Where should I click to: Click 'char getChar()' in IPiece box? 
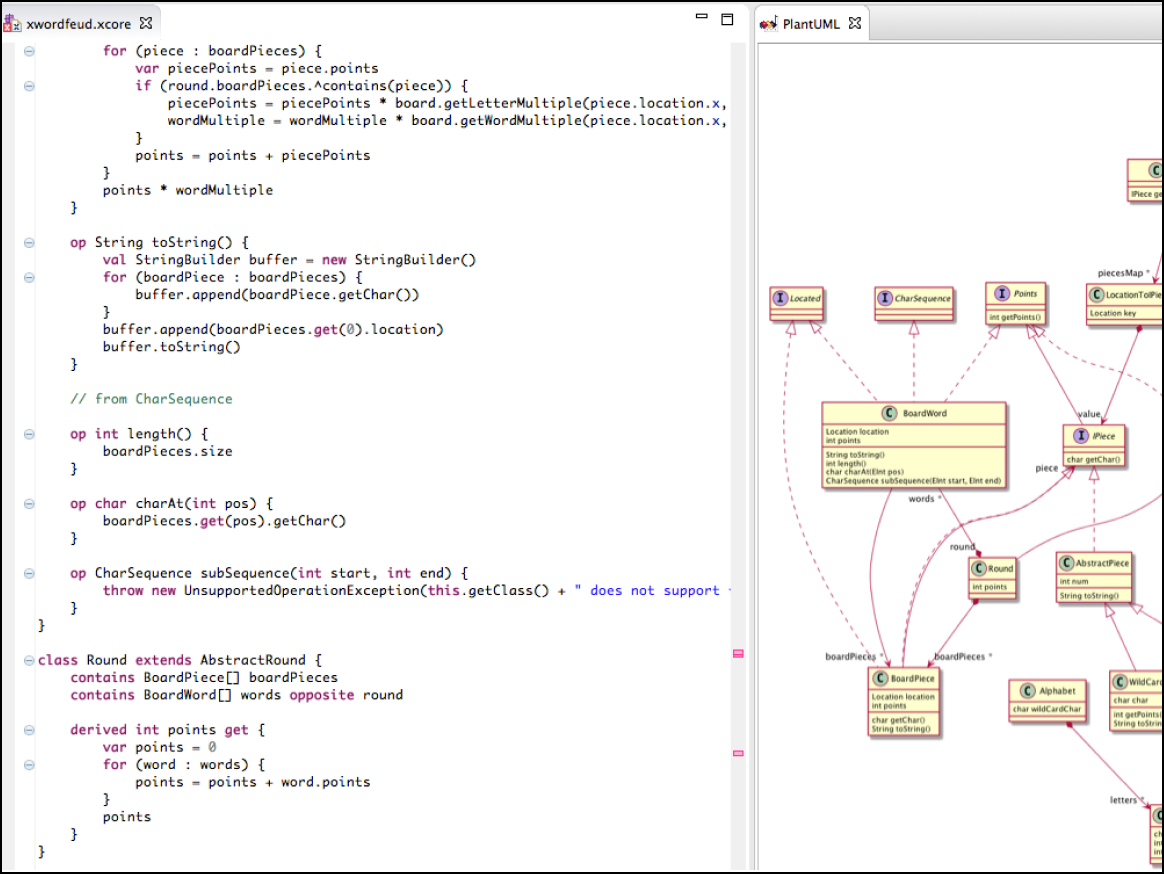point(1093,460)
